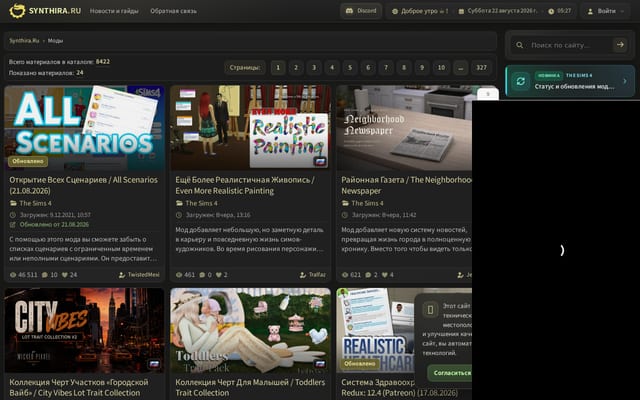This screenshot has width=640, height=400.
Task: Click folder icon on Neighborhood Newspaper card
Action: [x=345, y=203]
